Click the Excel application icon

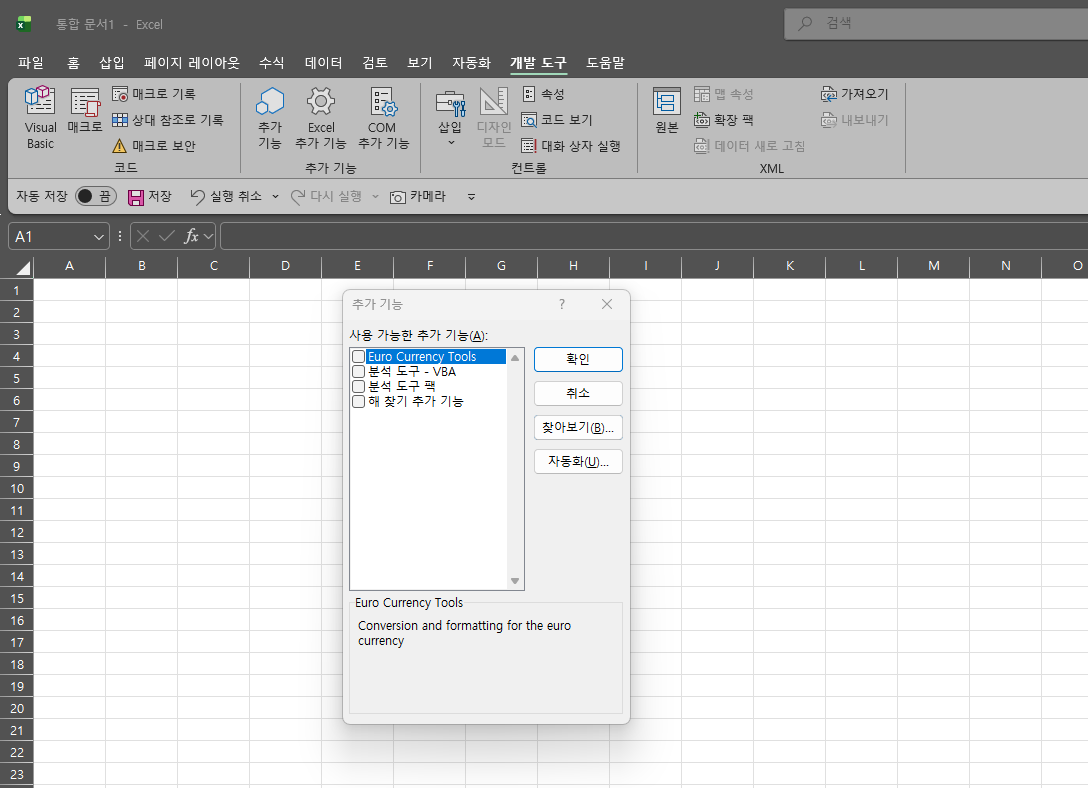(x=24, y=24)
